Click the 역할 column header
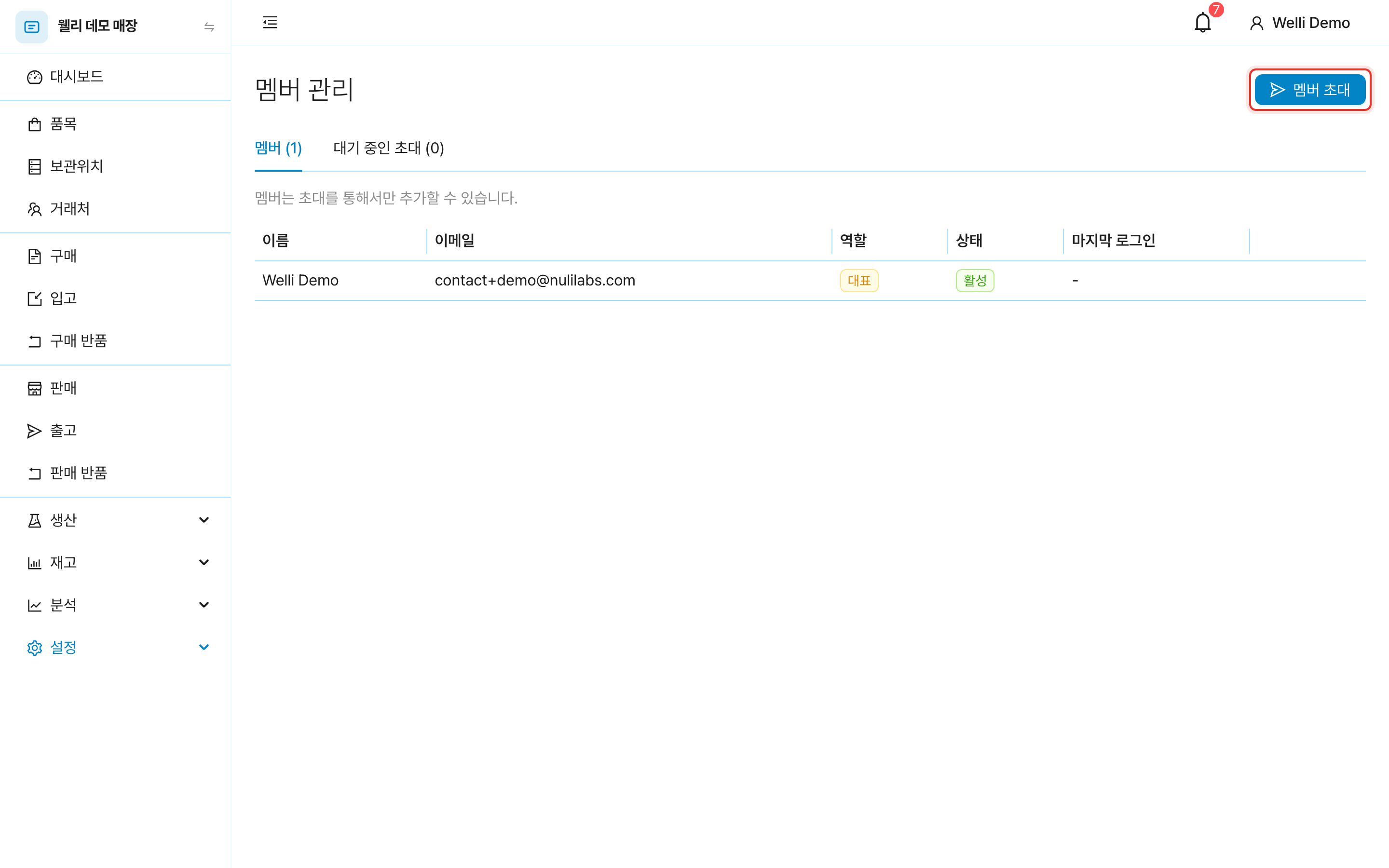1389x868 pixels. [889, 241]
